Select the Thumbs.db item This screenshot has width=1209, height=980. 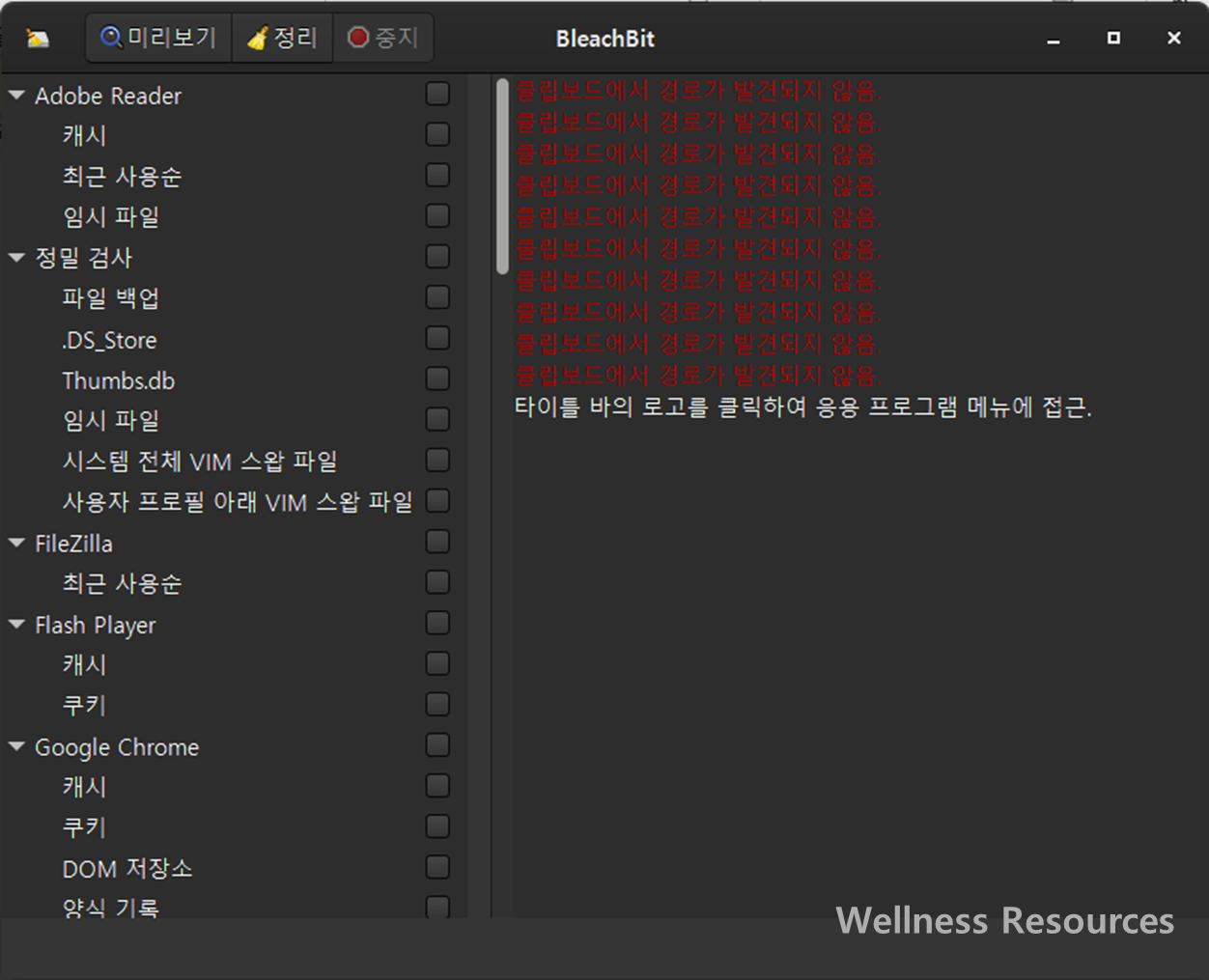[119, 380]
